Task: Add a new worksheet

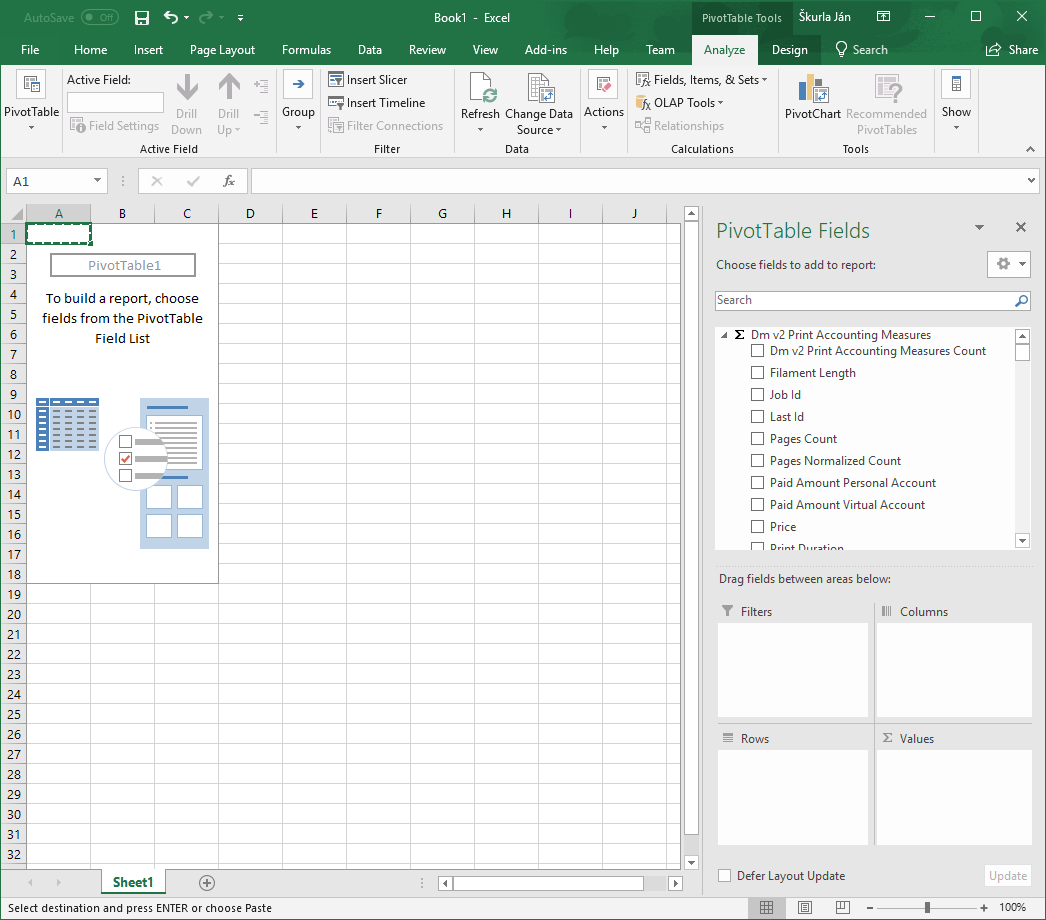Action: [x=206, y=882]
